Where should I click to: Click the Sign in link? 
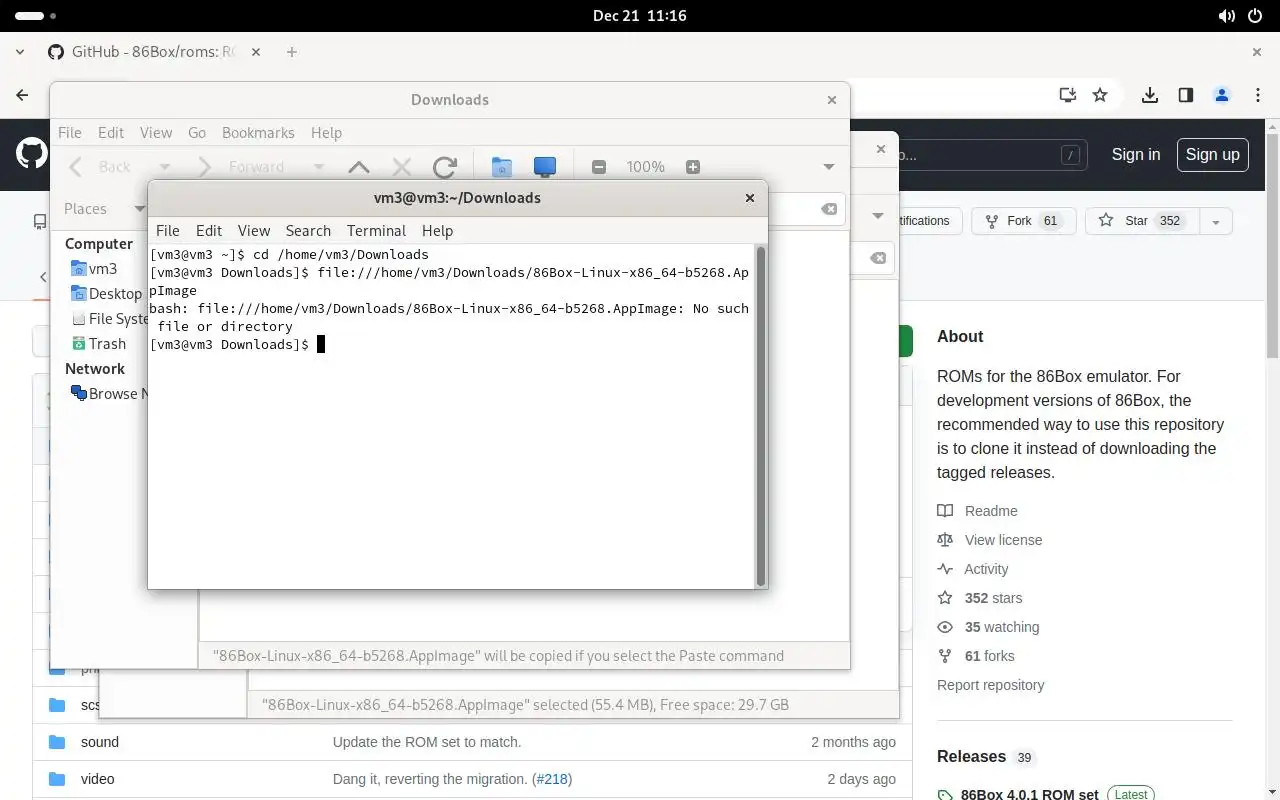tap(1136, 154)
